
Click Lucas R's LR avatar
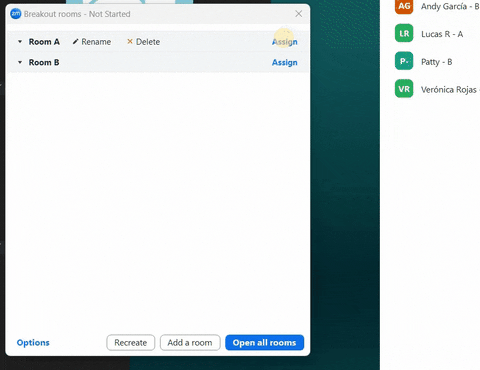point(404,33)
